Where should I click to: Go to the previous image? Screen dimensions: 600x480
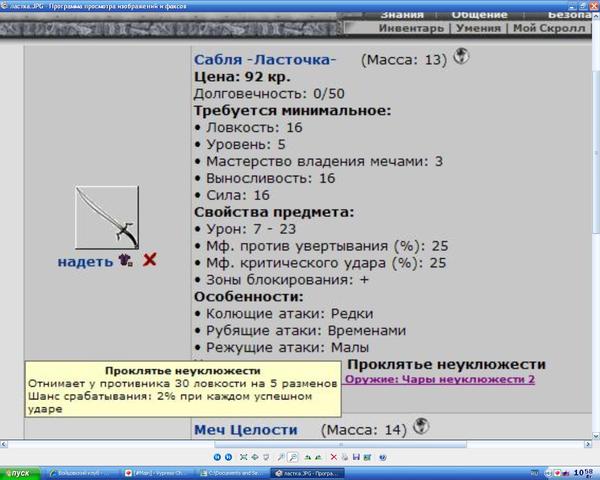(217, 457)
